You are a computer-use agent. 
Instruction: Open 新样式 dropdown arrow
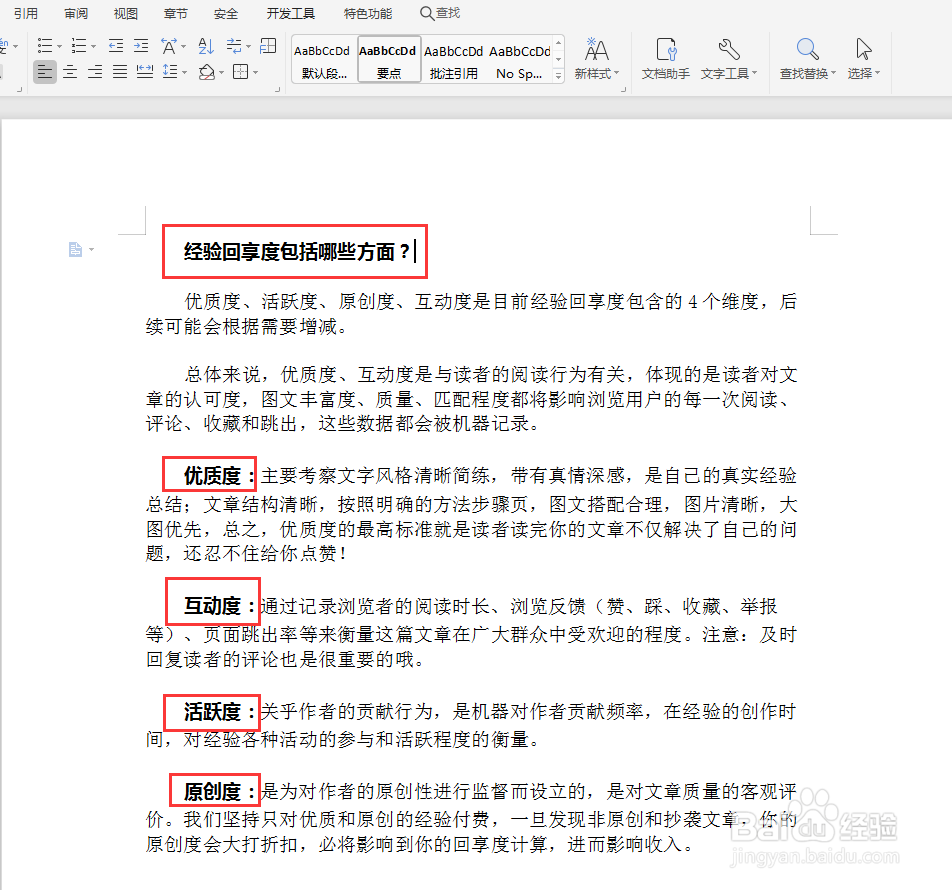point(616,73)
